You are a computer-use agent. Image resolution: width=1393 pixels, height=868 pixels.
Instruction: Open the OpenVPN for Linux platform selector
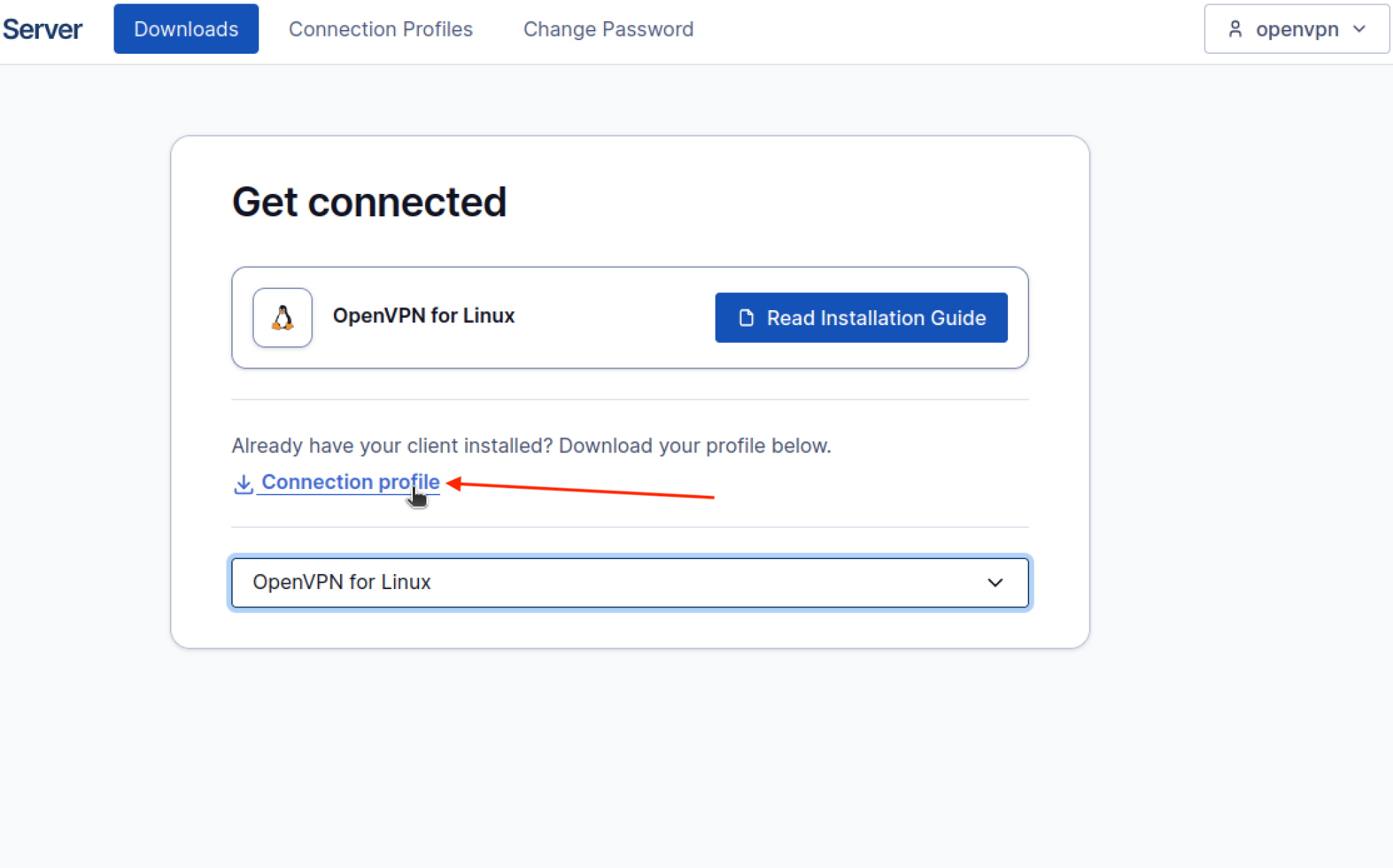click(x=629, y=582)
